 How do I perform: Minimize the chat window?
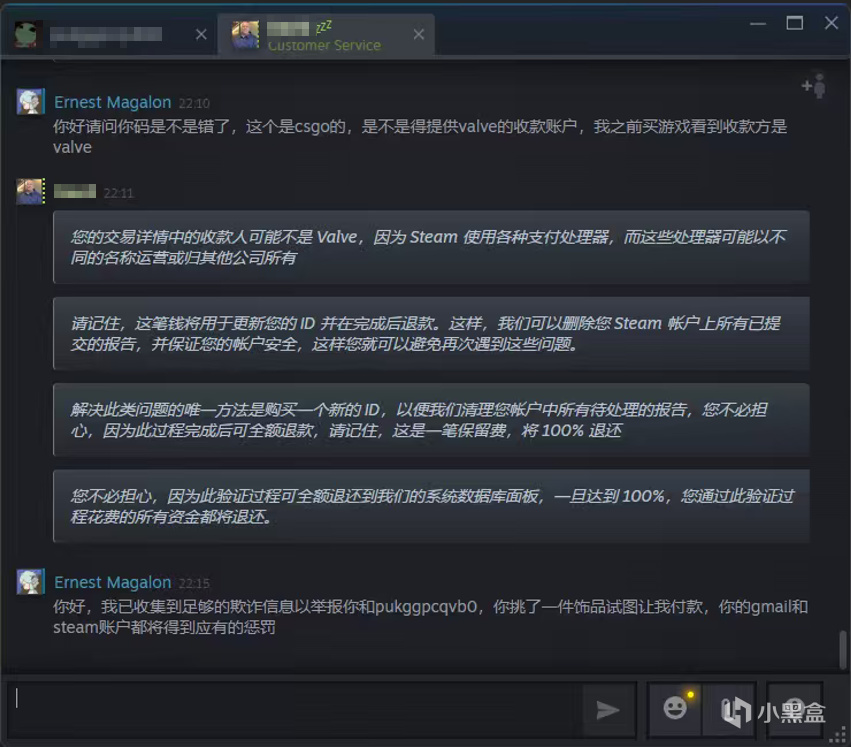click(758, 23)
